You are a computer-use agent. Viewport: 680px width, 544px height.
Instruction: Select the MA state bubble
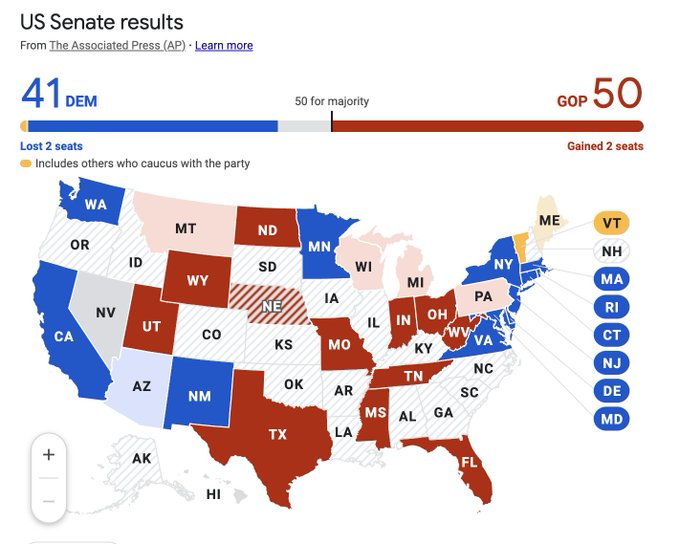pos(612,279)
